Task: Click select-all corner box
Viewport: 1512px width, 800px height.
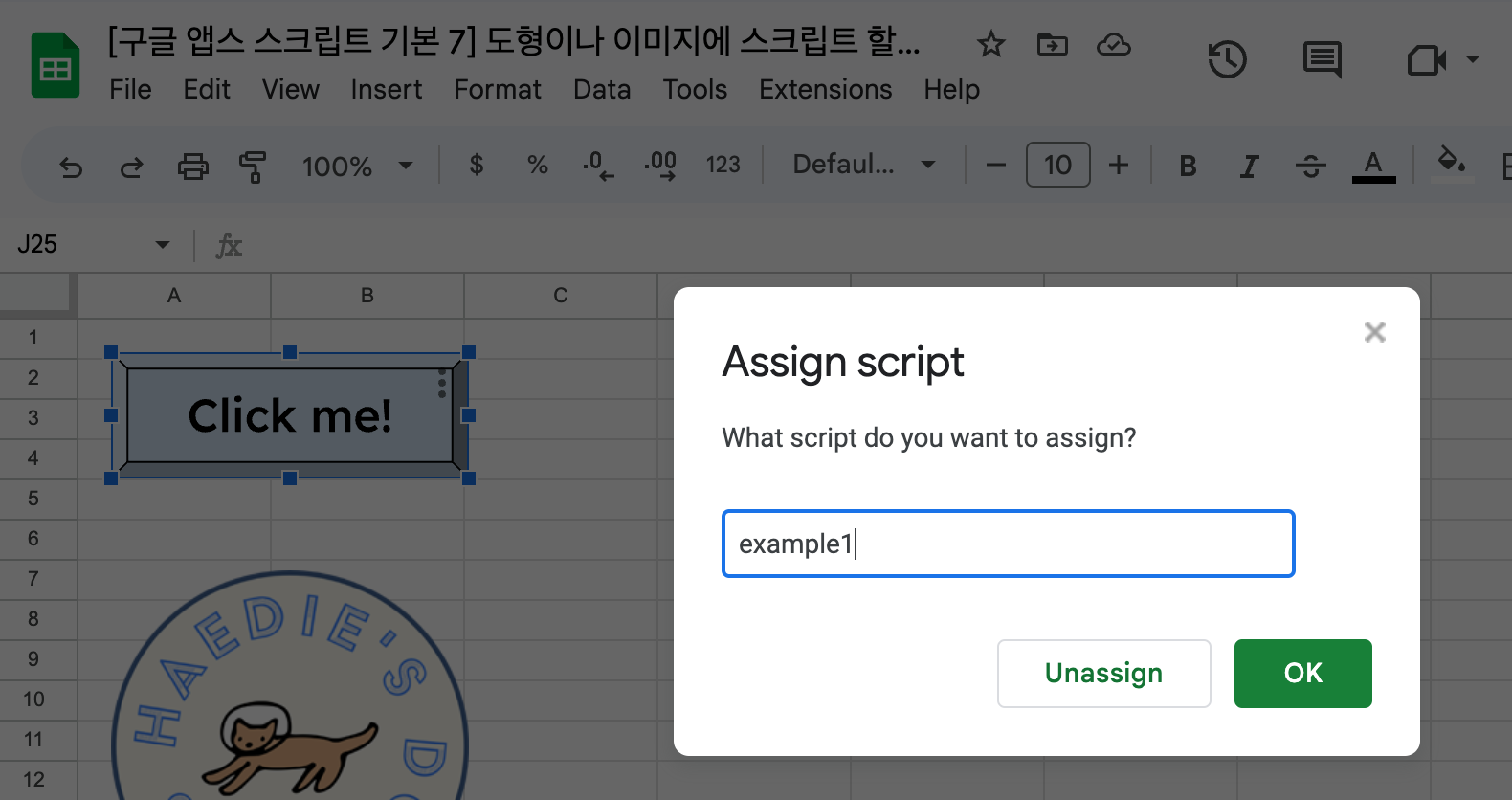Action: tap(36, 295)
